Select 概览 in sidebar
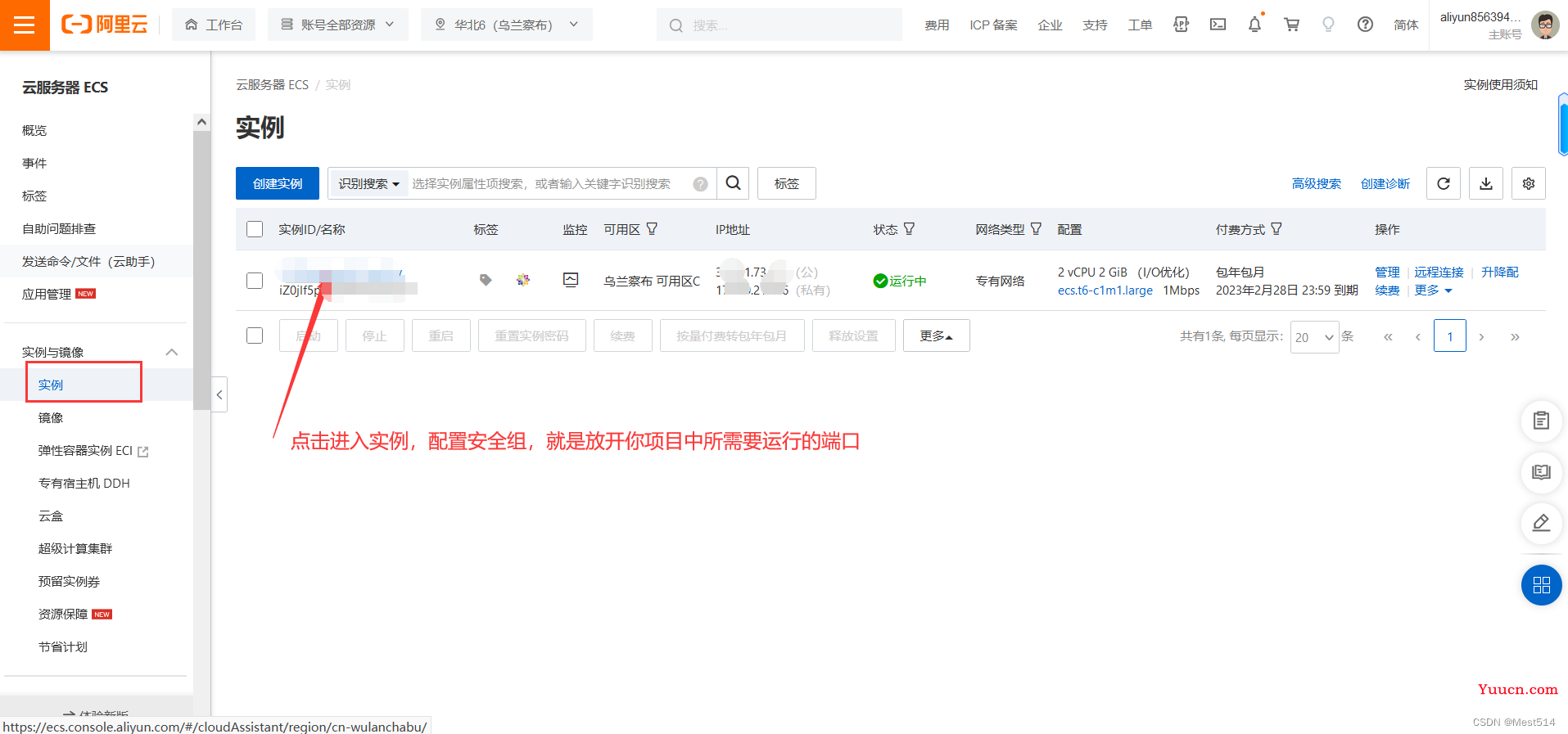The image size is (1568, 734). click(x=34, y=130)
